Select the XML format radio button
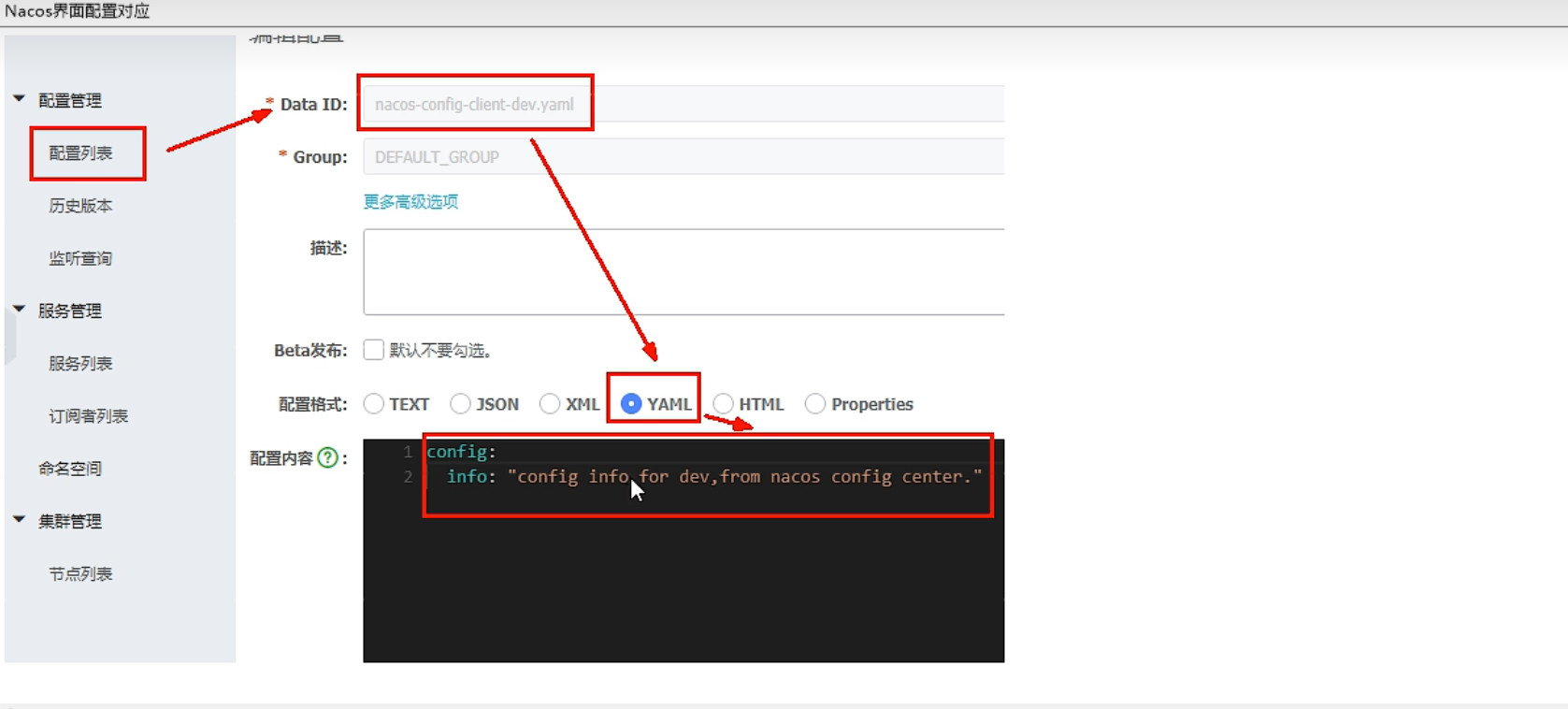Viewport: 1568px width, 709px height. pyautogui.click(x=550, y=404)
